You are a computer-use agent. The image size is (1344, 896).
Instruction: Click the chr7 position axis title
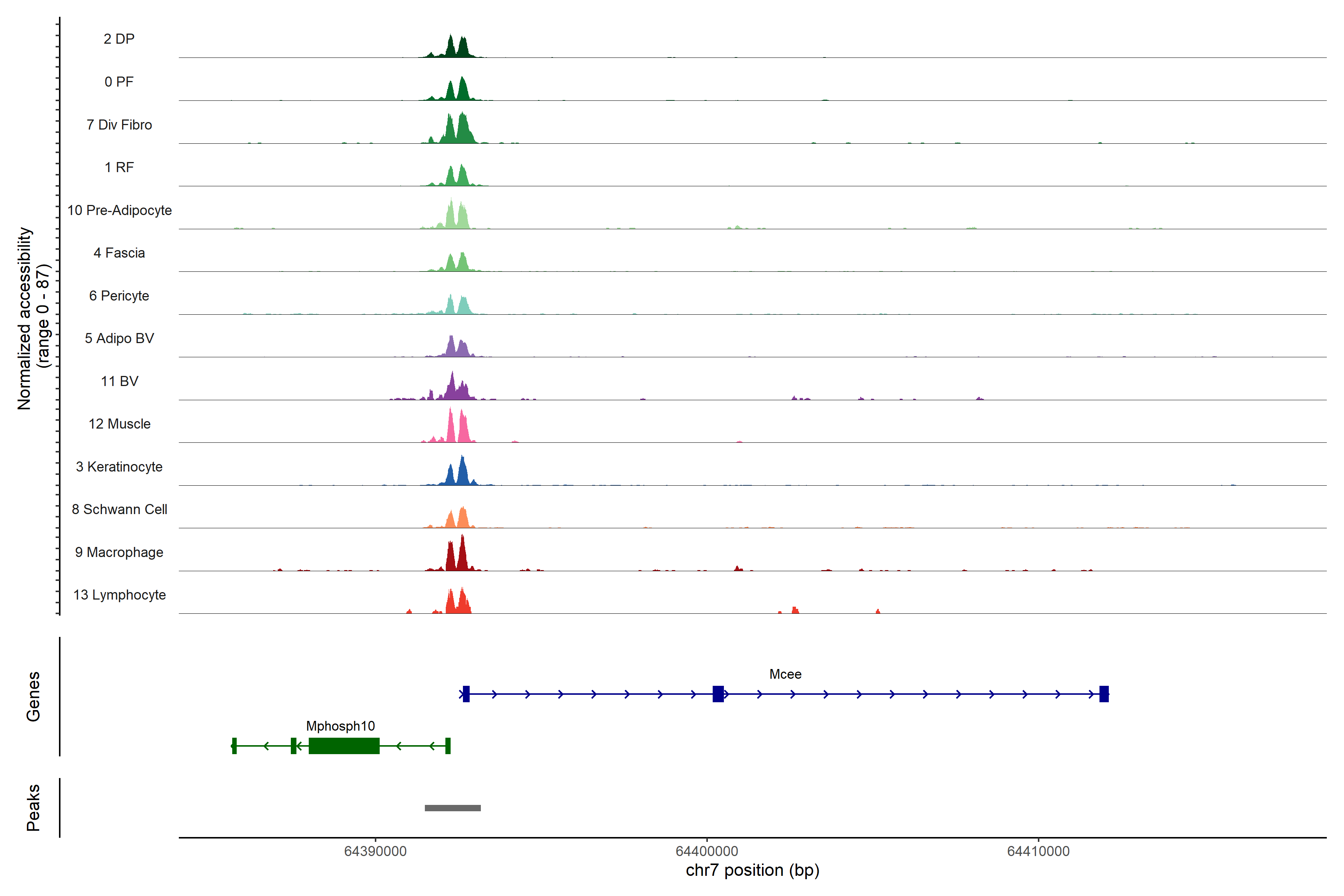(753, 870)
